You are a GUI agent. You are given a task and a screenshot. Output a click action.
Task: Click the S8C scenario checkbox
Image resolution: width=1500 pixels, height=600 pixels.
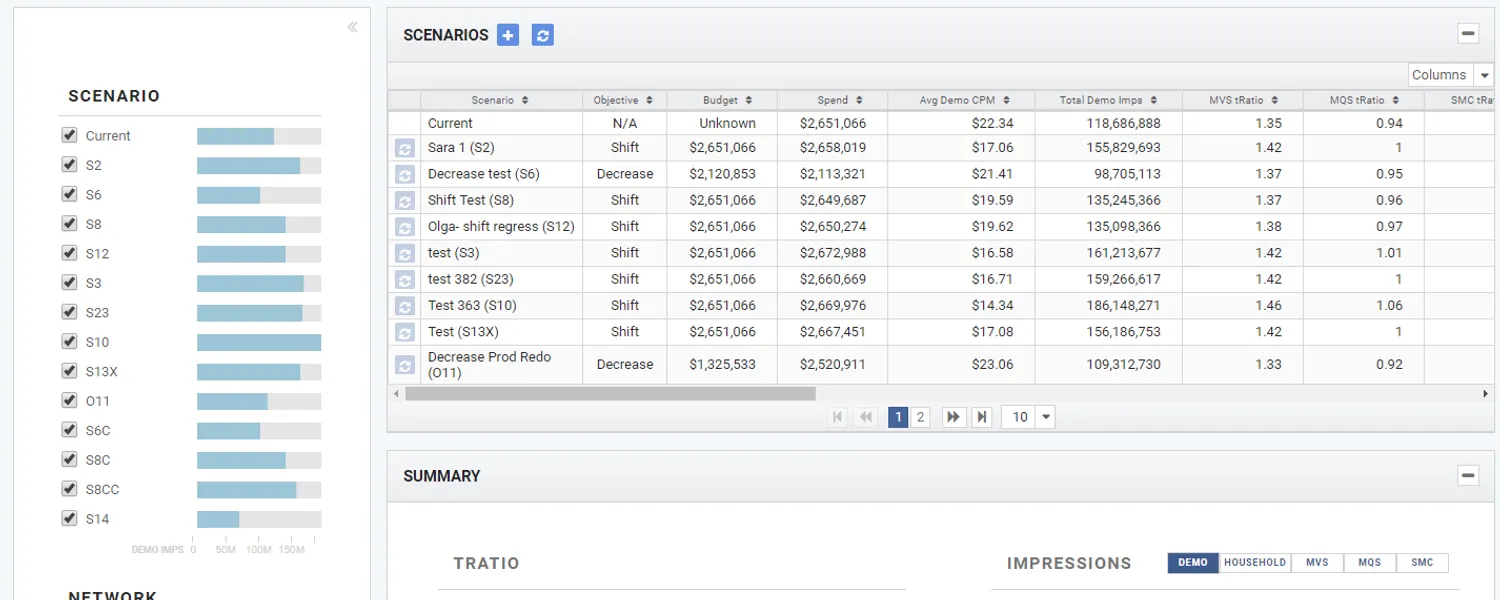[x=69, y=459]
